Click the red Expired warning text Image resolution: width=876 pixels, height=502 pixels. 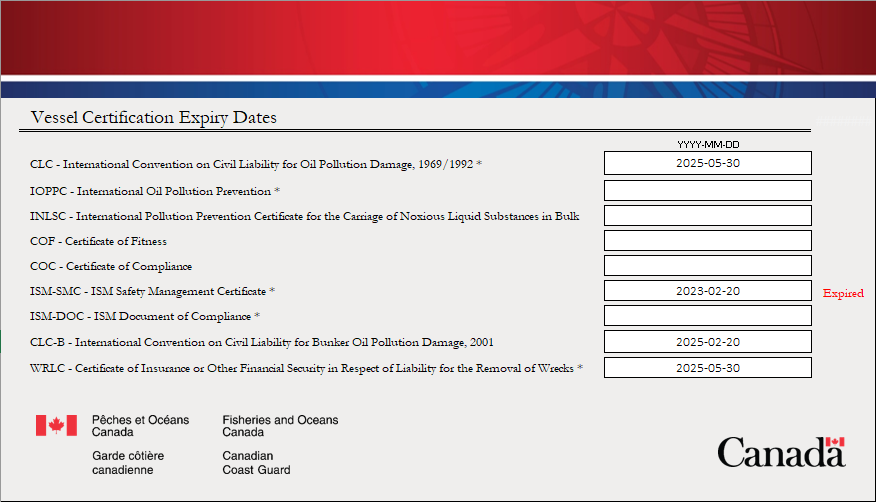click(x=842, y=293)
